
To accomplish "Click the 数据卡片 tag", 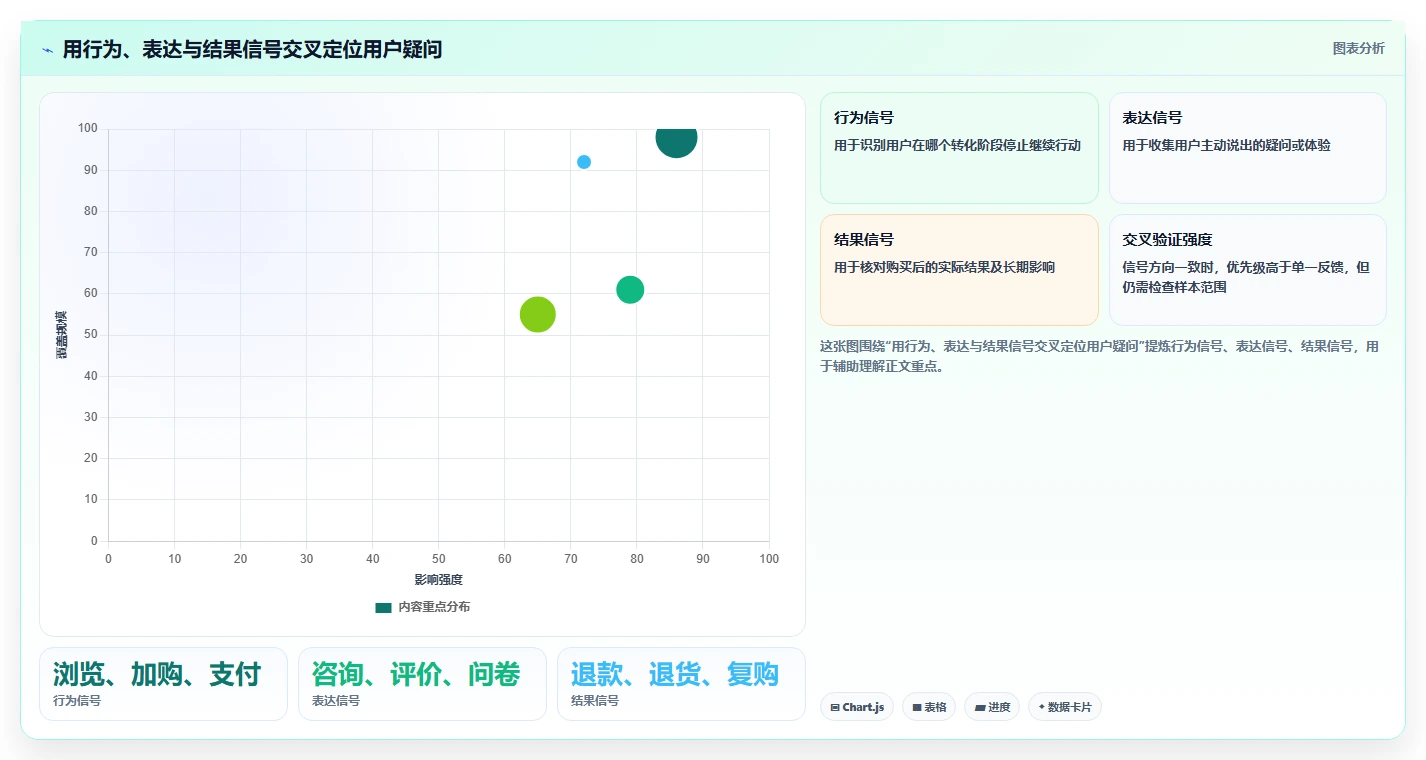I will [1065, 707].
